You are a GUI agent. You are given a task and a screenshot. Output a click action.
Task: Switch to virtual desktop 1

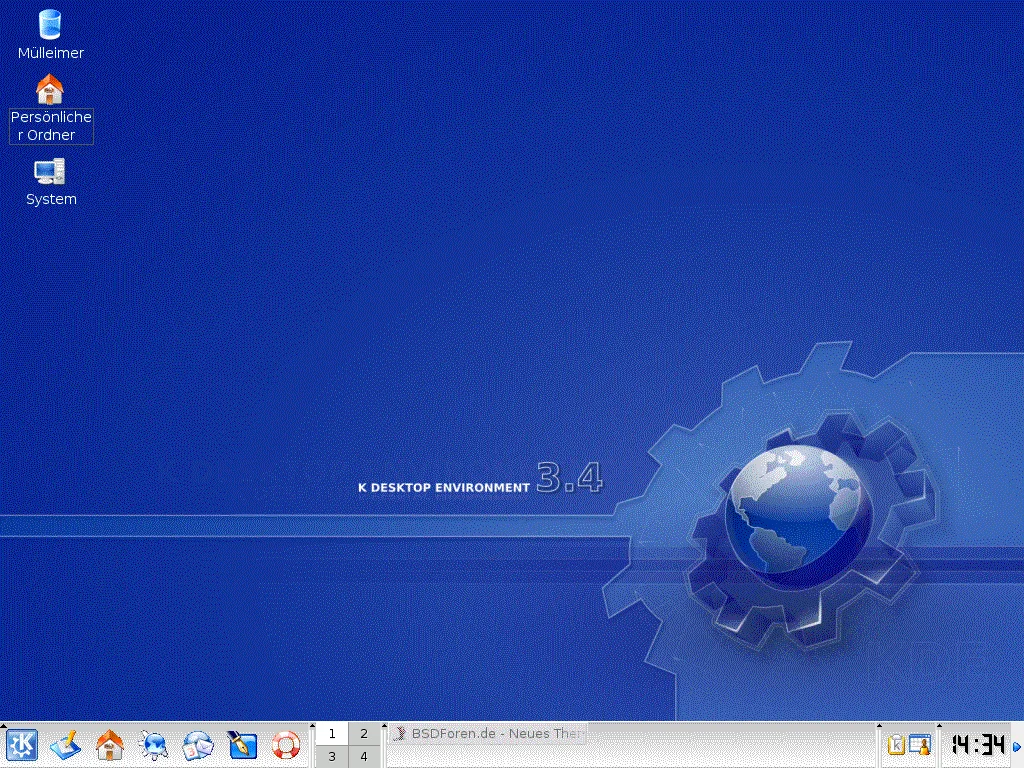(x=332, y=734)
